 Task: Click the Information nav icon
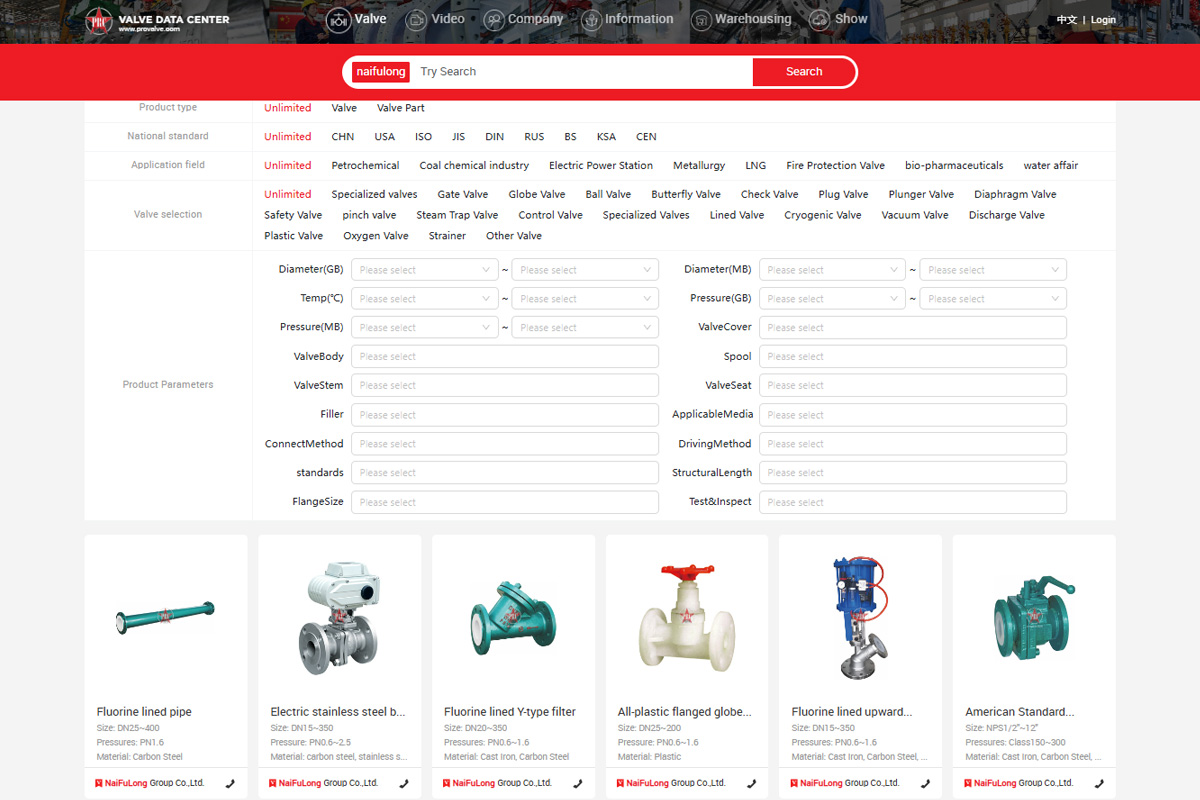click(591, 20)
